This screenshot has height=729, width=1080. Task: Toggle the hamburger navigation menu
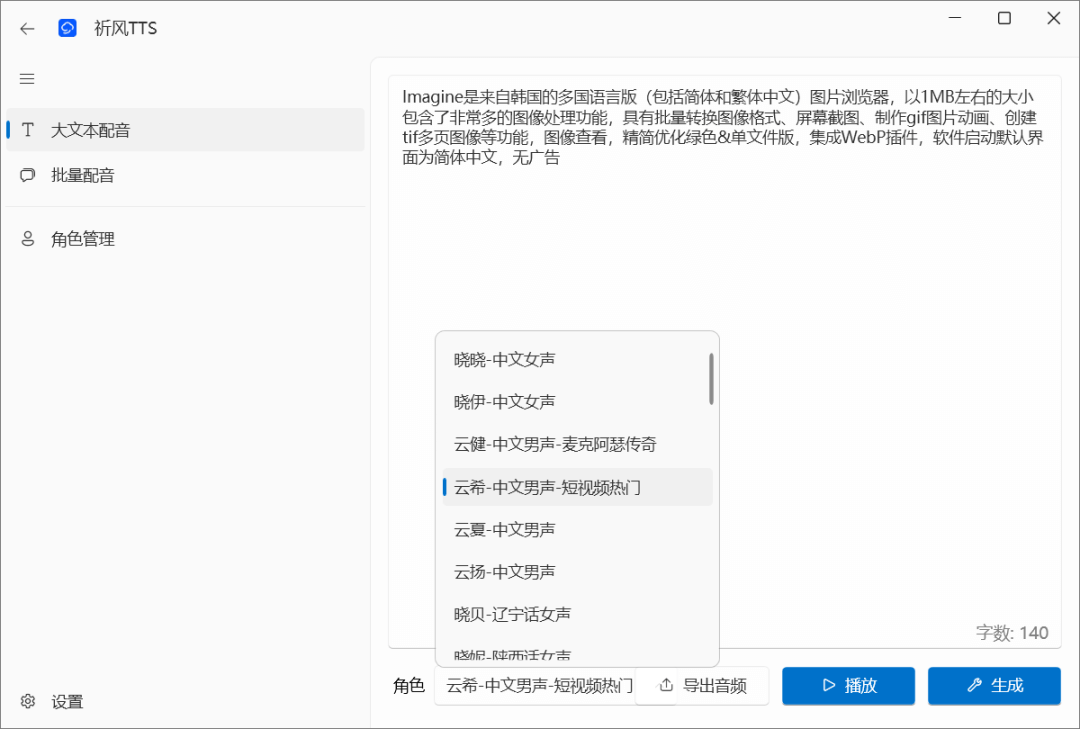click(x=27, y=79)
